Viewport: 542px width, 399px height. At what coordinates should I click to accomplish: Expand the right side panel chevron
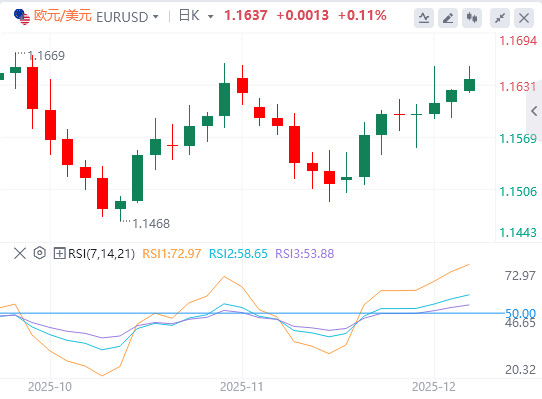(534, 111)
